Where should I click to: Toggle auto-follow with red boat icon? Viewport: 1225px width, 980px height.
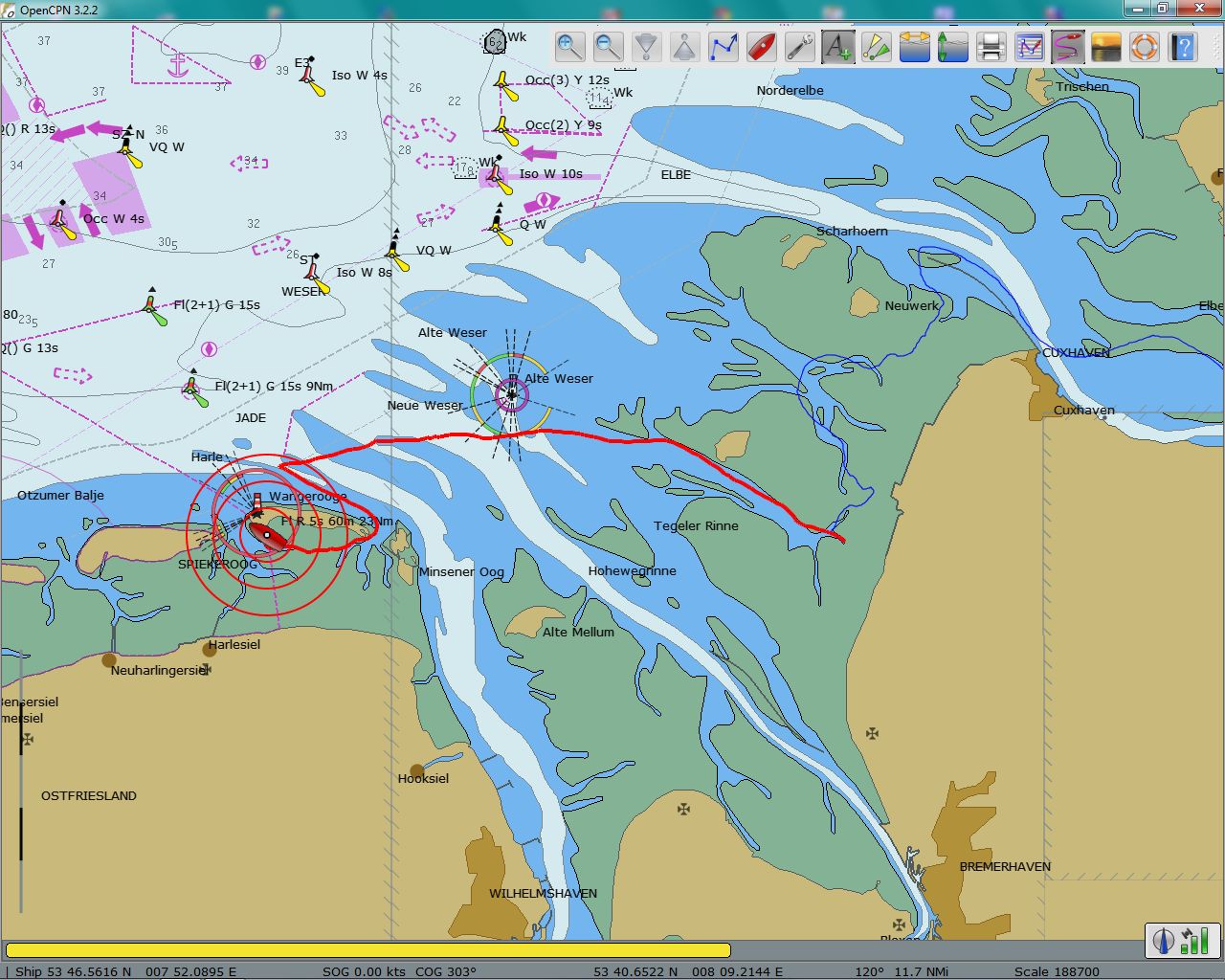click(x=762, y=46)
